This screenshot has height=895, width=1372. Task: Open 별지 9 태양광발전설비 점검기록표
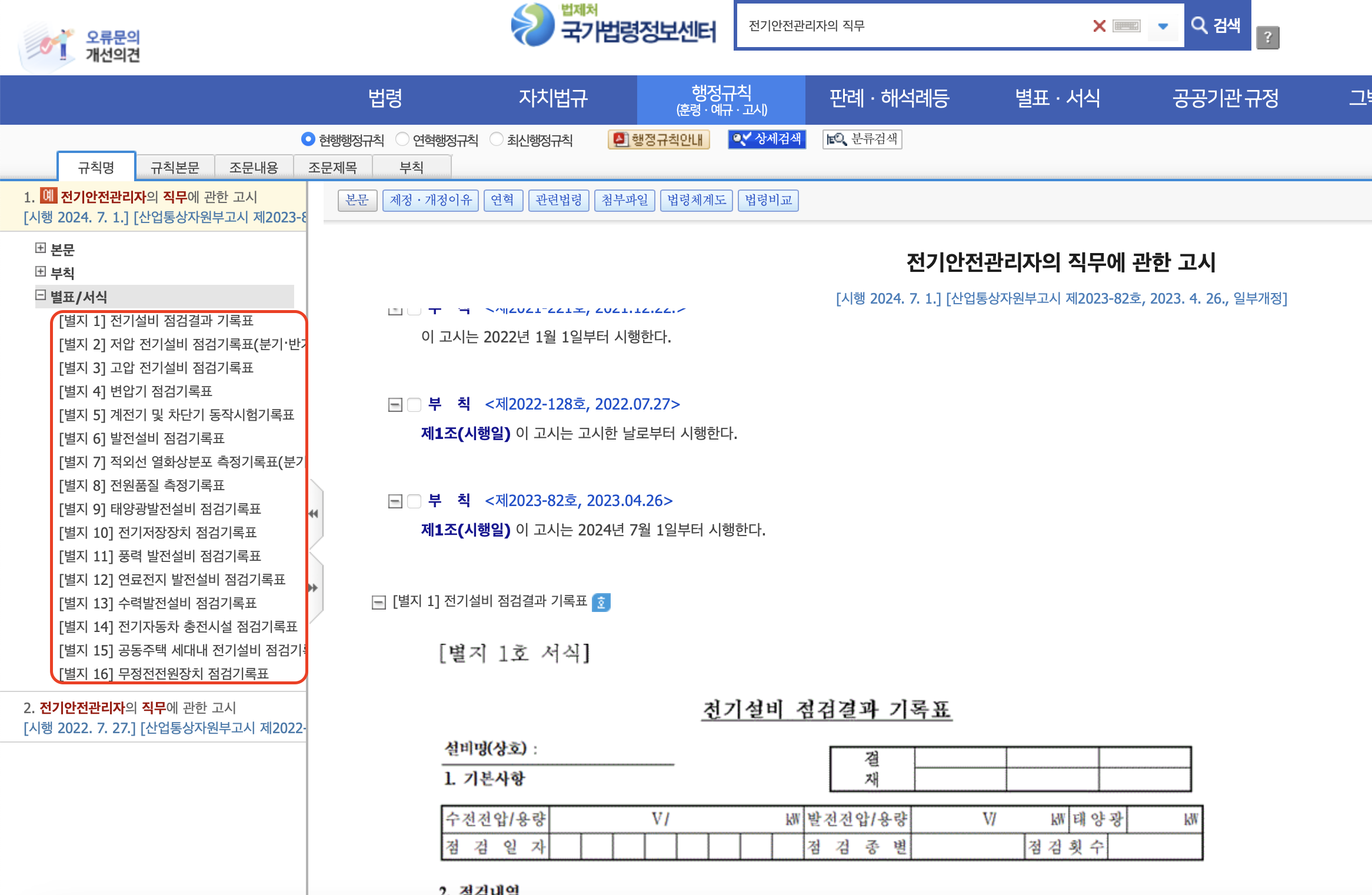tap(160, 508)
